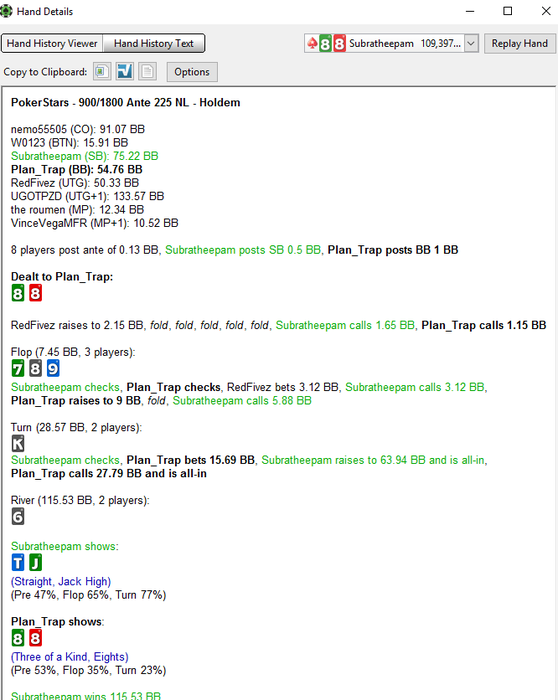The height and width of the screenshot is (700, 558).
Task: Select the 'RedFivez (UTG): 50.33 BB' line
Action: 75,183
